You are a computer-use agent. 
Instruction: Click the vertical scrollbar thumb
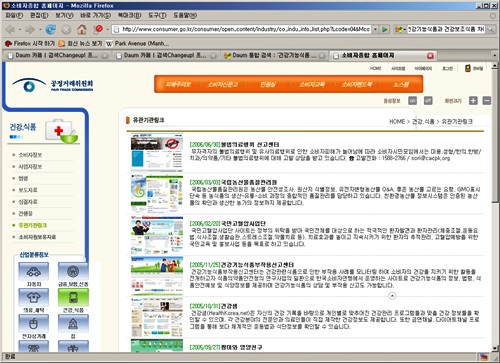click(495, 137)
